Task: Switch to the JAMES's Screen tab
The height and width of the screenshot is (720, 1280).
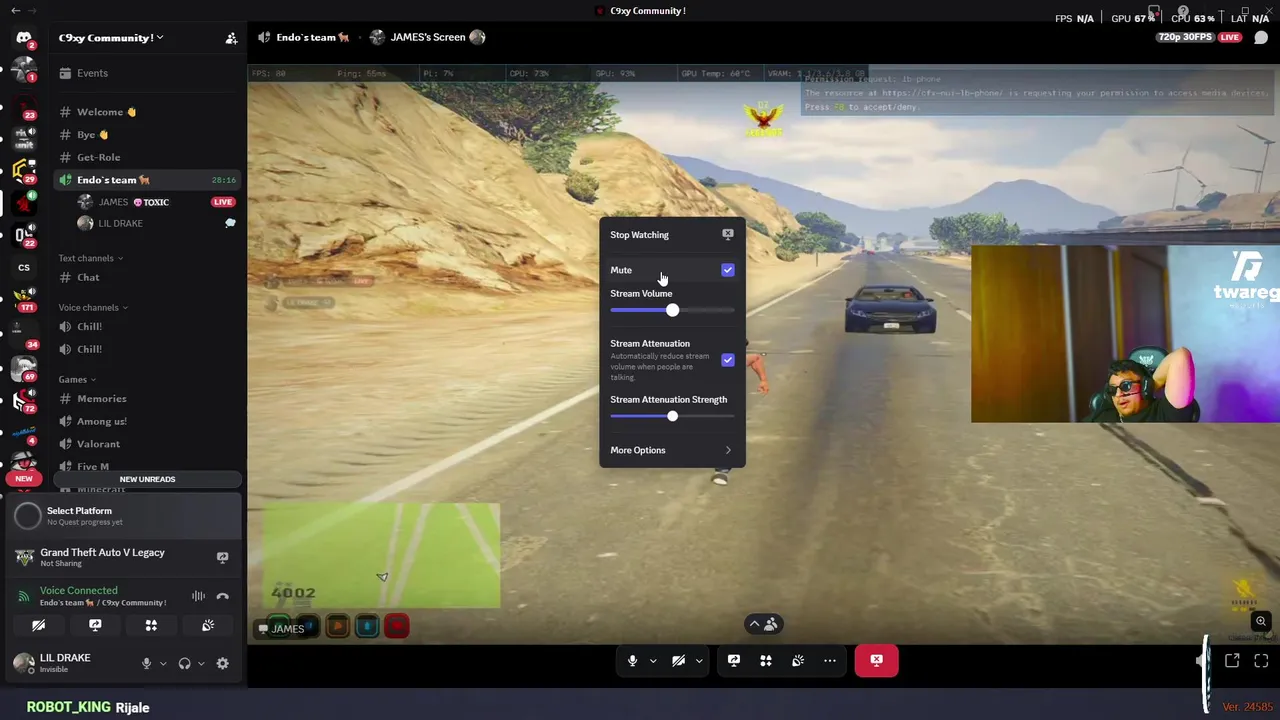Action: (x=427, y=37)
